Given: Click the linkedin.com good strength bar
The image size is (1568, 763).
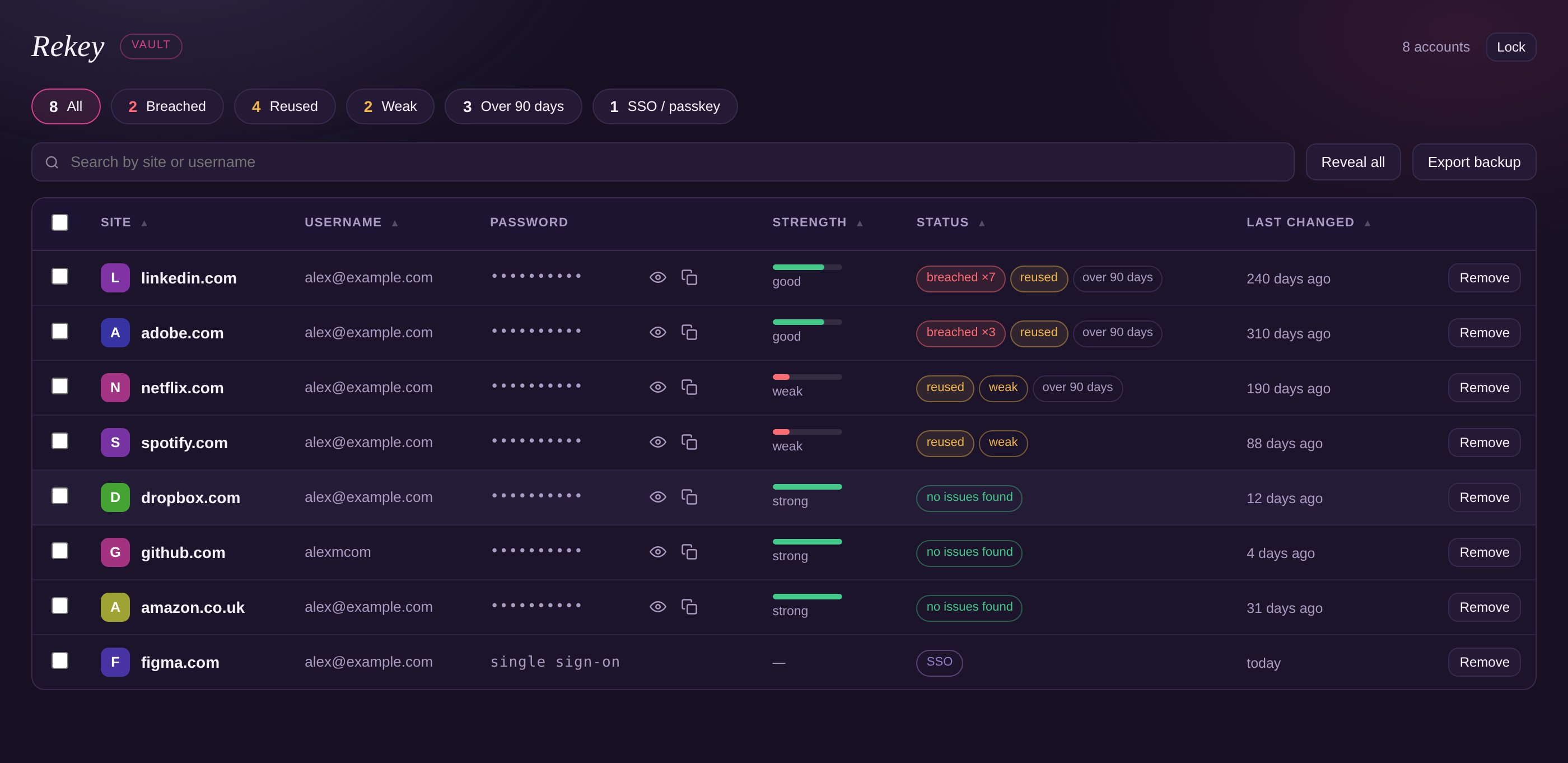Looking at the screenshot, I should click(x=807, y=267).
